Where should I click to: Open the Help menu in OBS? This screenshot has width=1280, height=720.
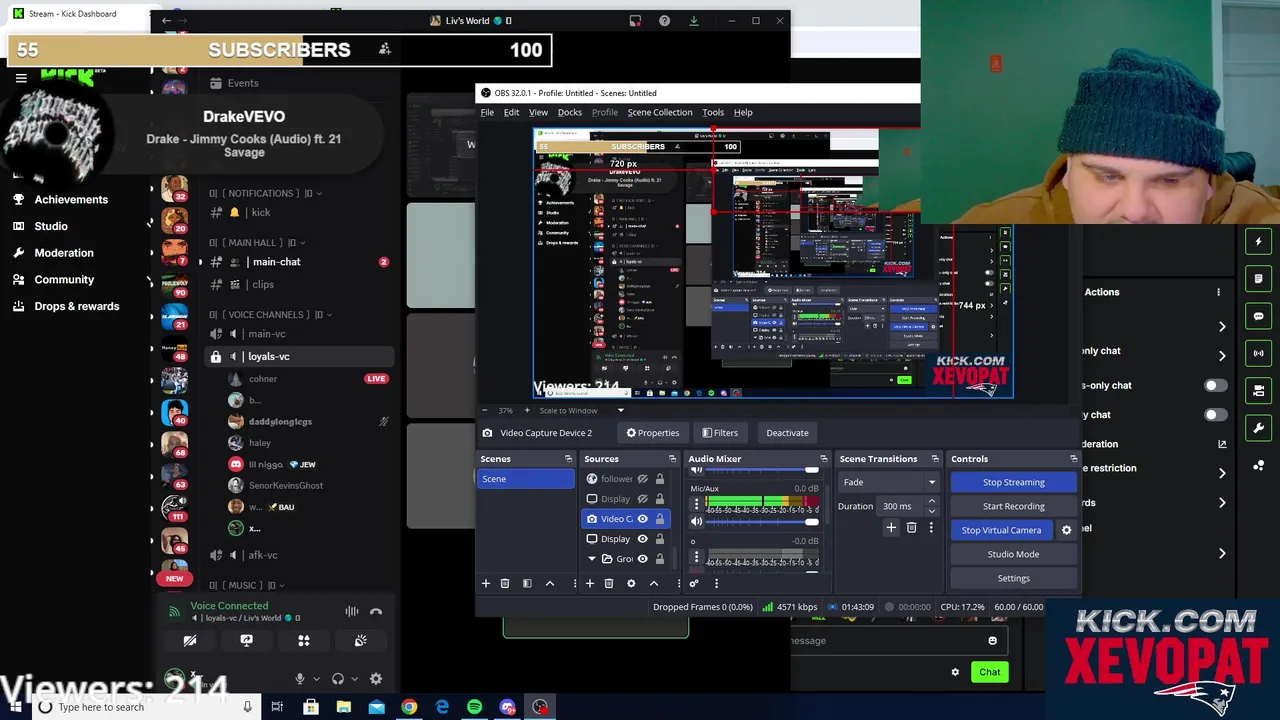tap(743, 112)
